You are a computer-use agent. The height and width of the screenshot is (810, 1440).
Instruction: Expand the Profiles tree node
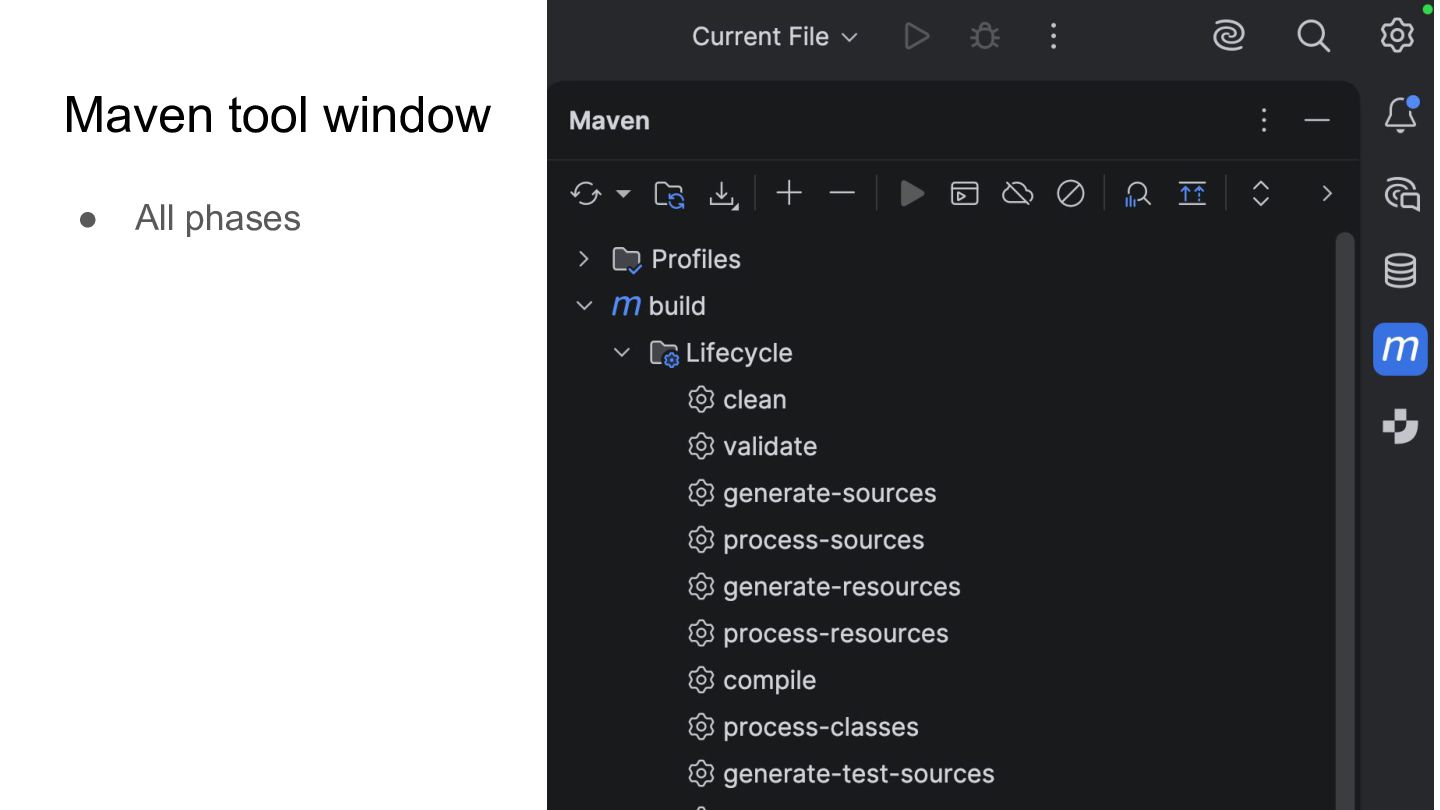click(584, 259)
